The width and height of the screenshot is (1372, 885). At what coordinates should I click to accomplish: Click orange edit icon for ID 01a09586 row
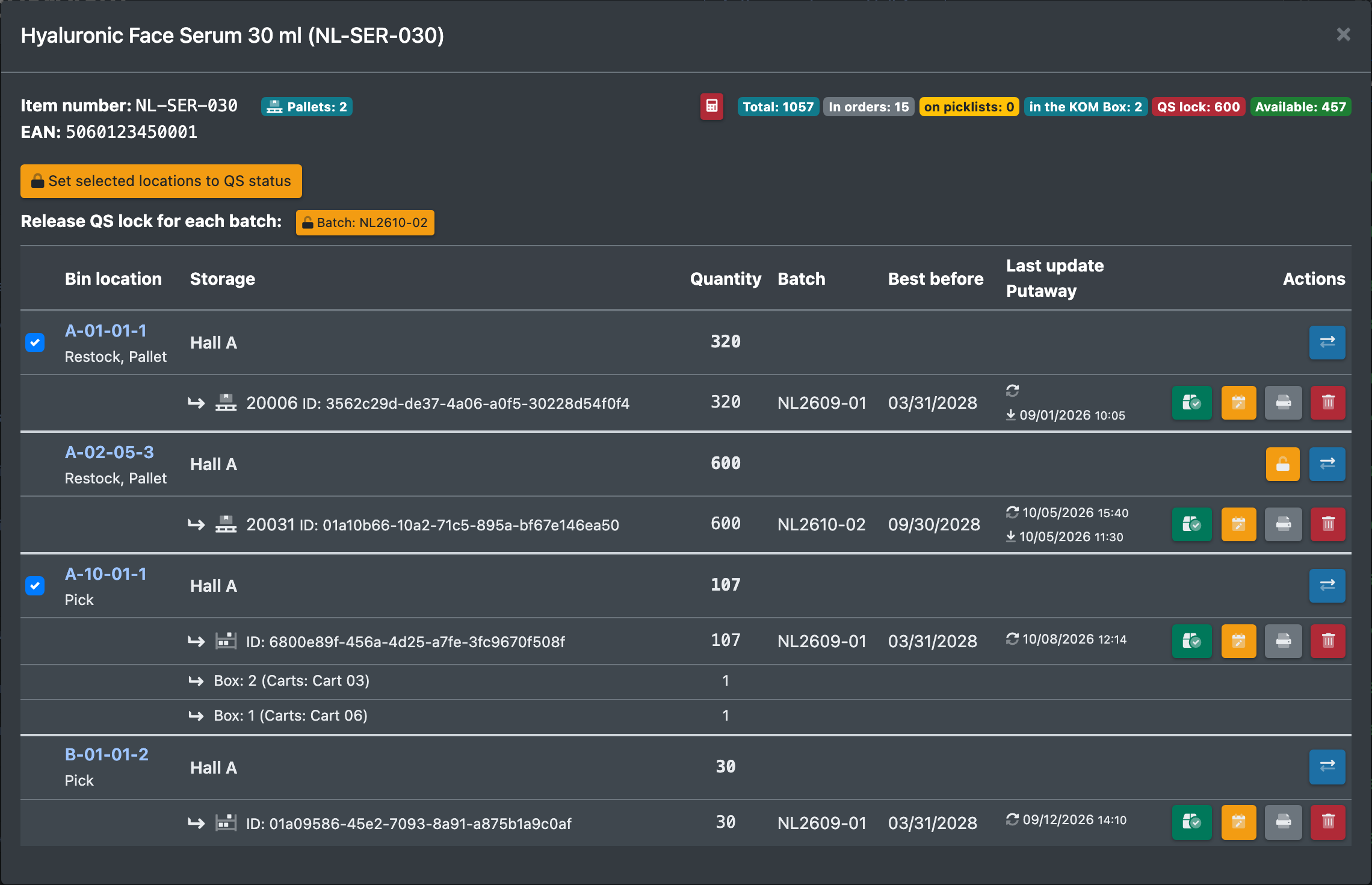[x=1238, y=822]
